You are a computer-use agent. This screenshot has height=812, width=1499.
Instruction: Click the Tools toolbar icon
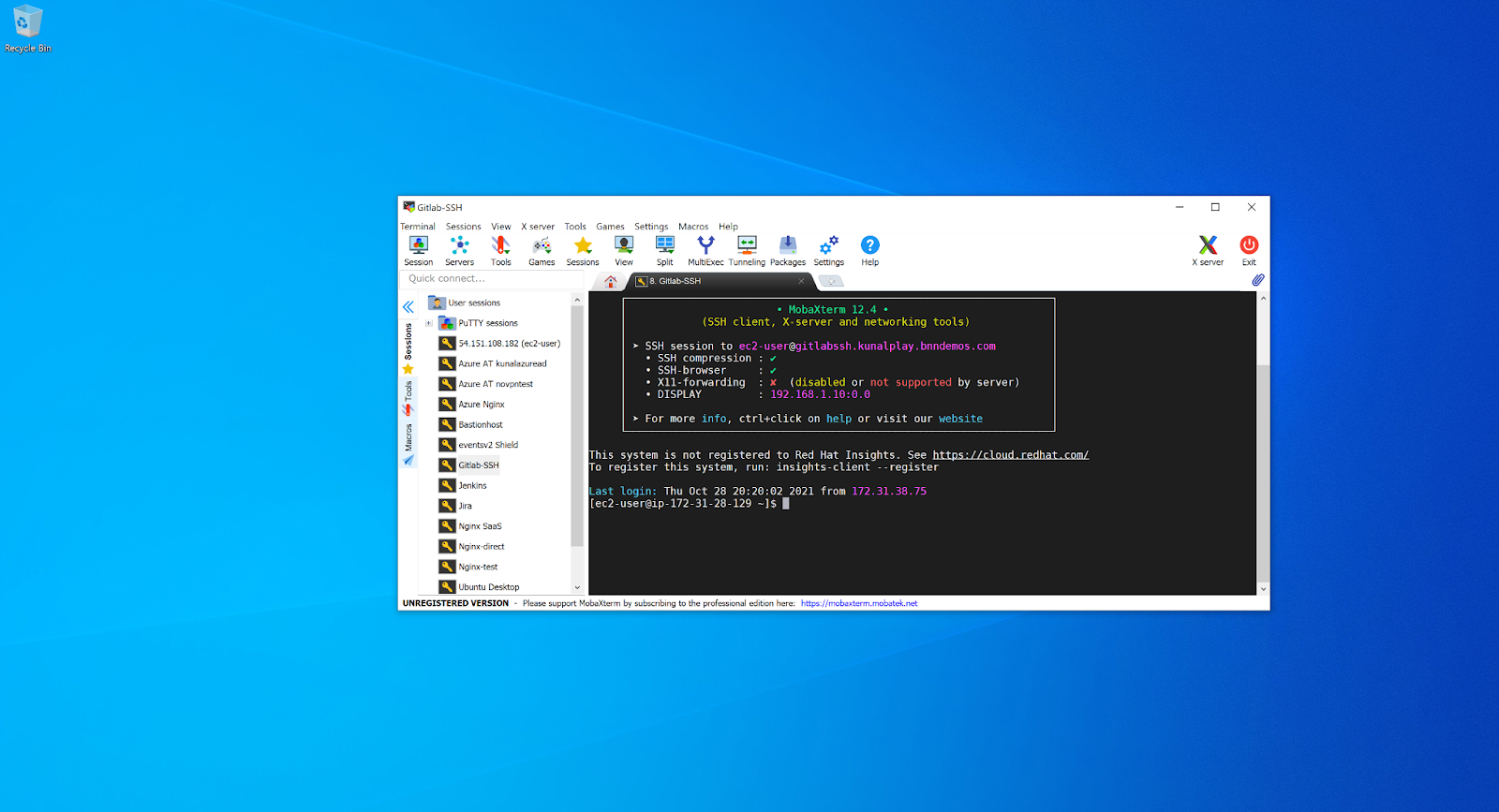500,250
